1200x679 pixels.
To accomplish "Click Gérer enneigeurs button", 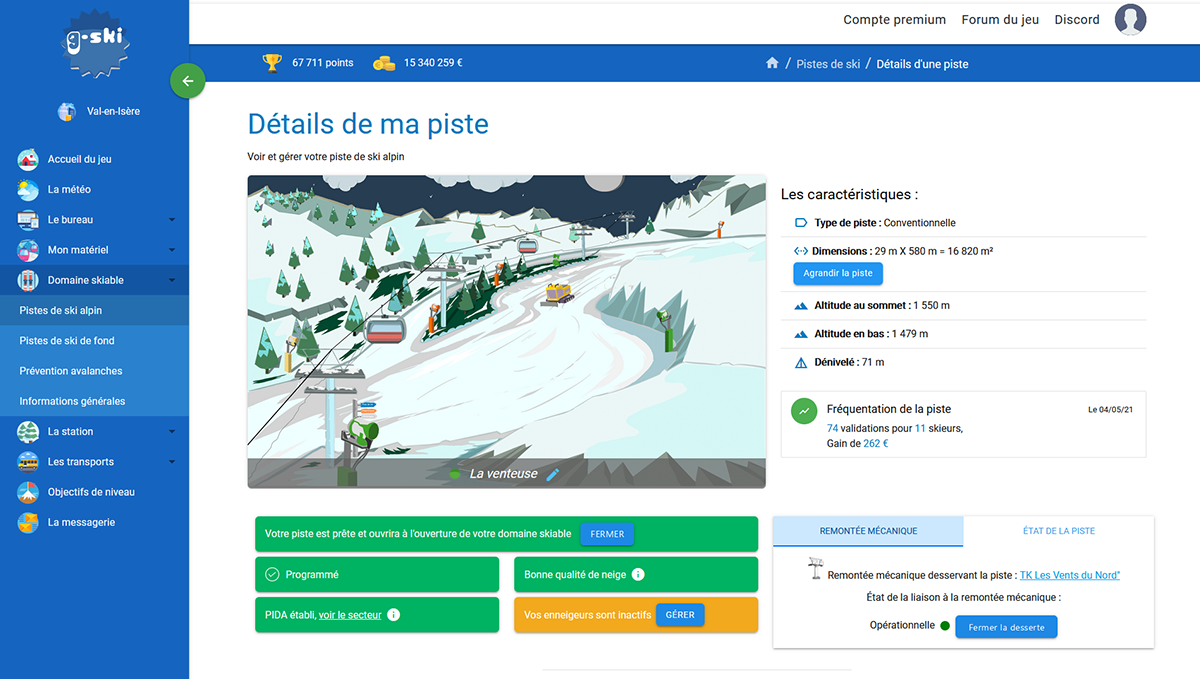I will coord(680,614).
